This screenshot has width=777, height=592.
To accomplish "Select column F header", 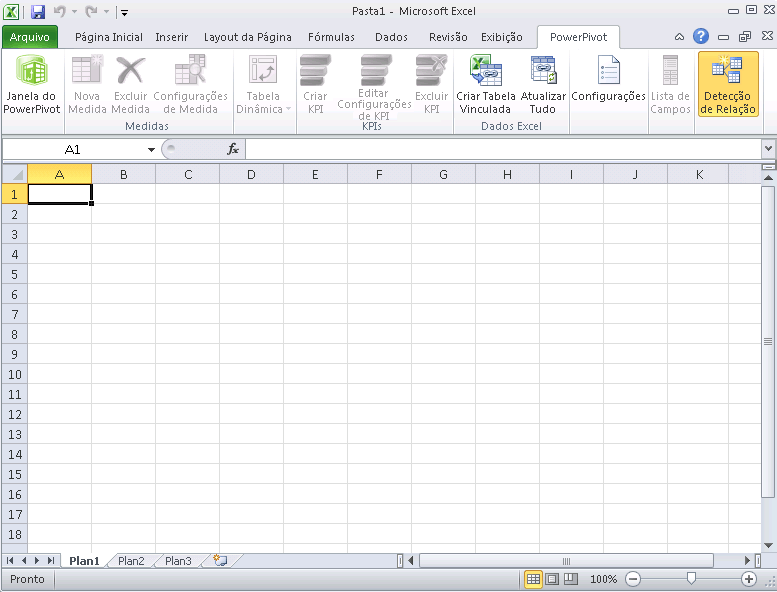I will tap(379, 174).
